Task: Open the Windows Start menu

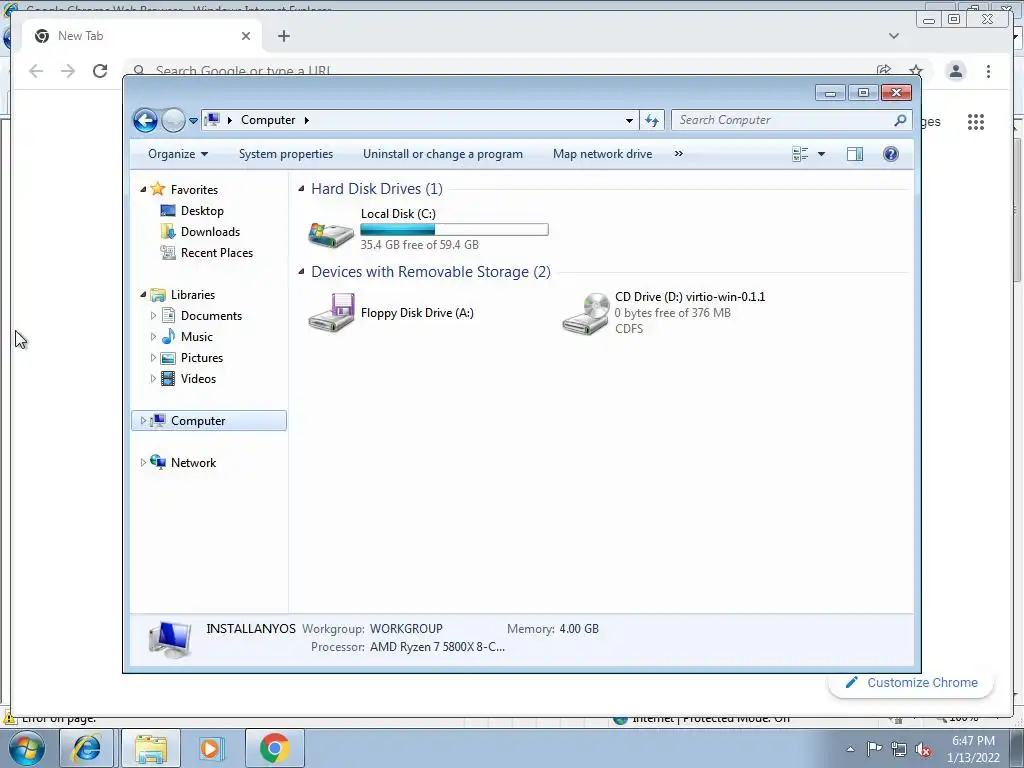Action: (x=27, y=748)
